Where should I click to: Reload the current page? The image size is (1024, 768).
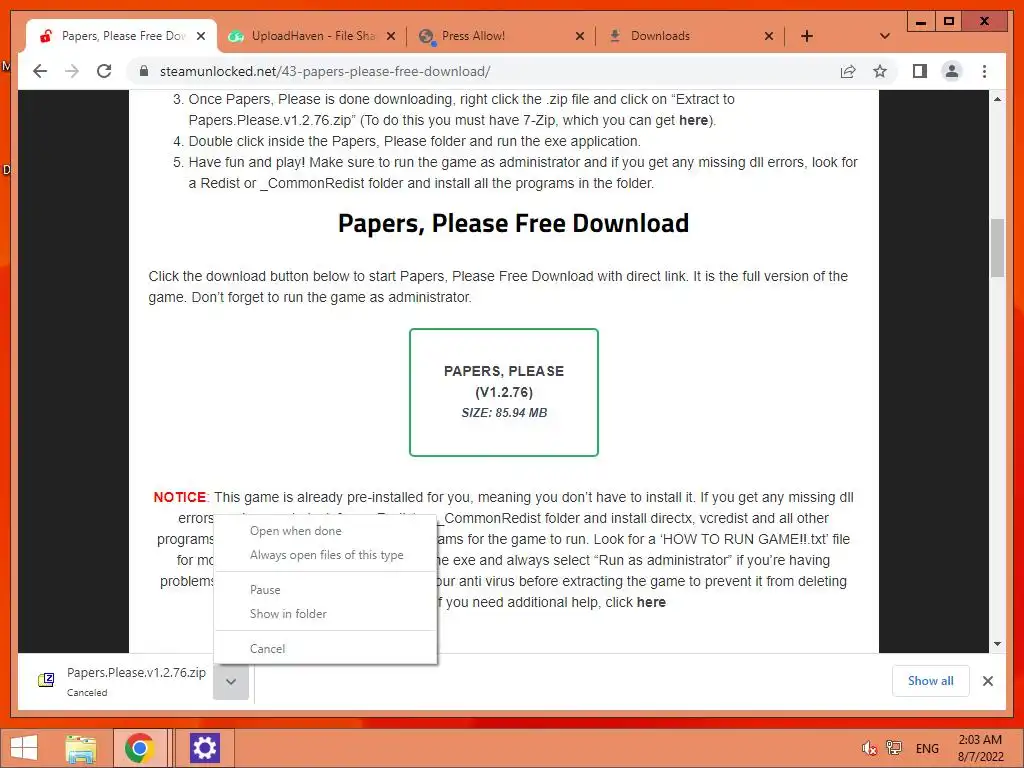click(104, 71)
